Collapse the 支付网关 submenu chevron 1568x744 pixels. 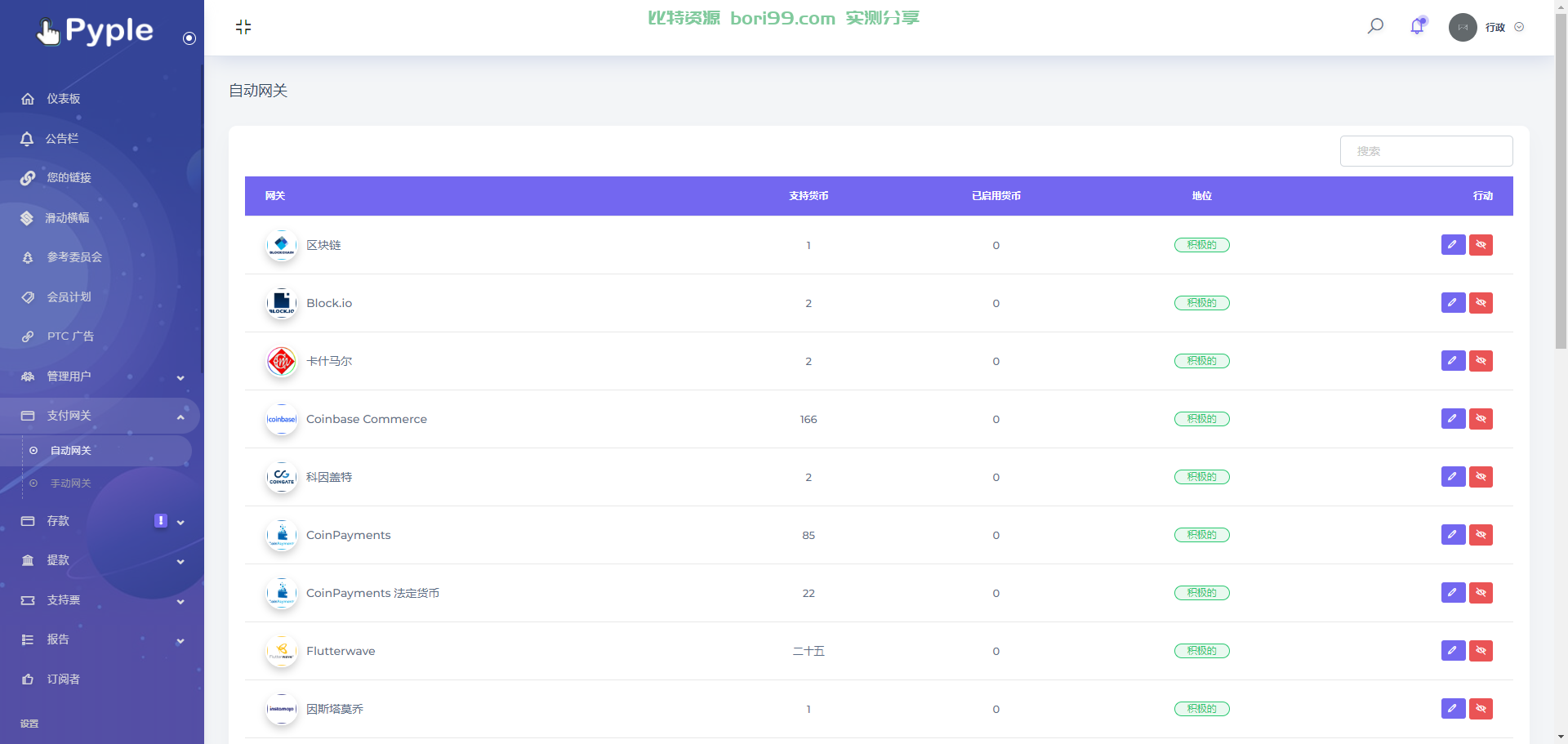pos(180,417)
